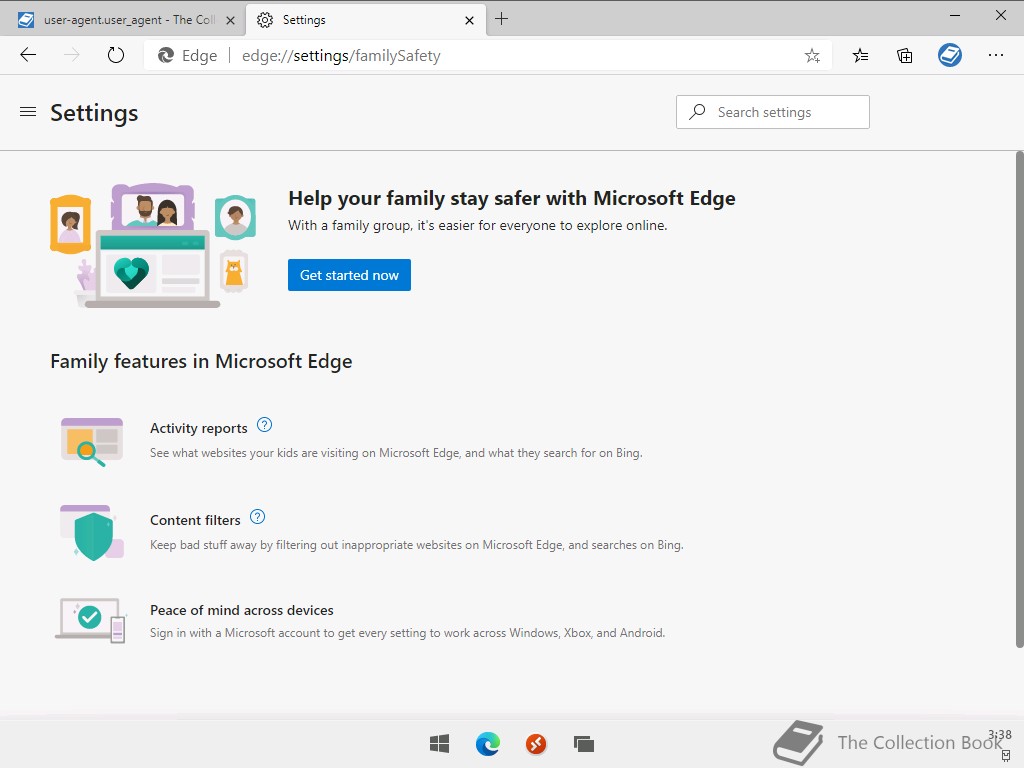Click the Activity reports heading
Viewport: 1024px width, 768px height.
pyautogui.click(x=199, y=428)
